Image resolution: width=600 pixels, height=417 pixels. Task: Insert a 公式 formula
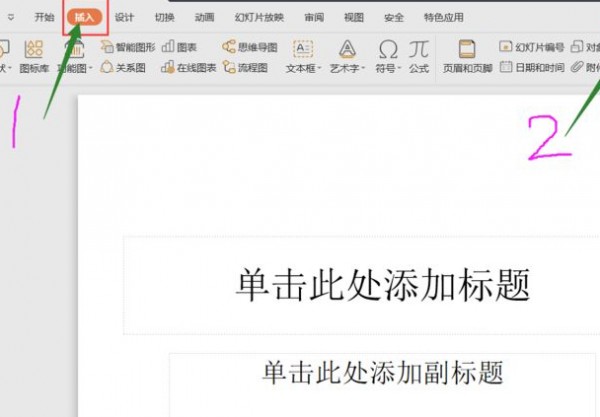[419, 57]
